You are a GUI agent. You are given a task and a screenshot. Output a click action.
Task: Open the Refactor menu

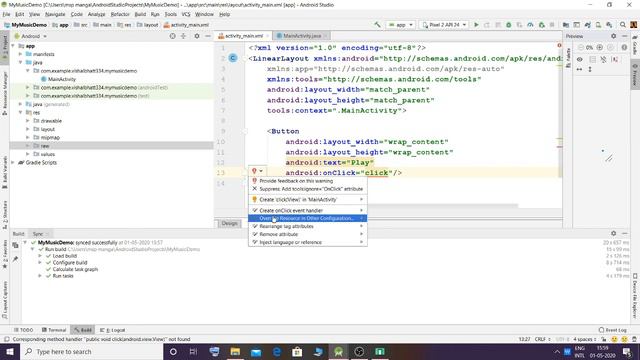click(x=120, y=14)
